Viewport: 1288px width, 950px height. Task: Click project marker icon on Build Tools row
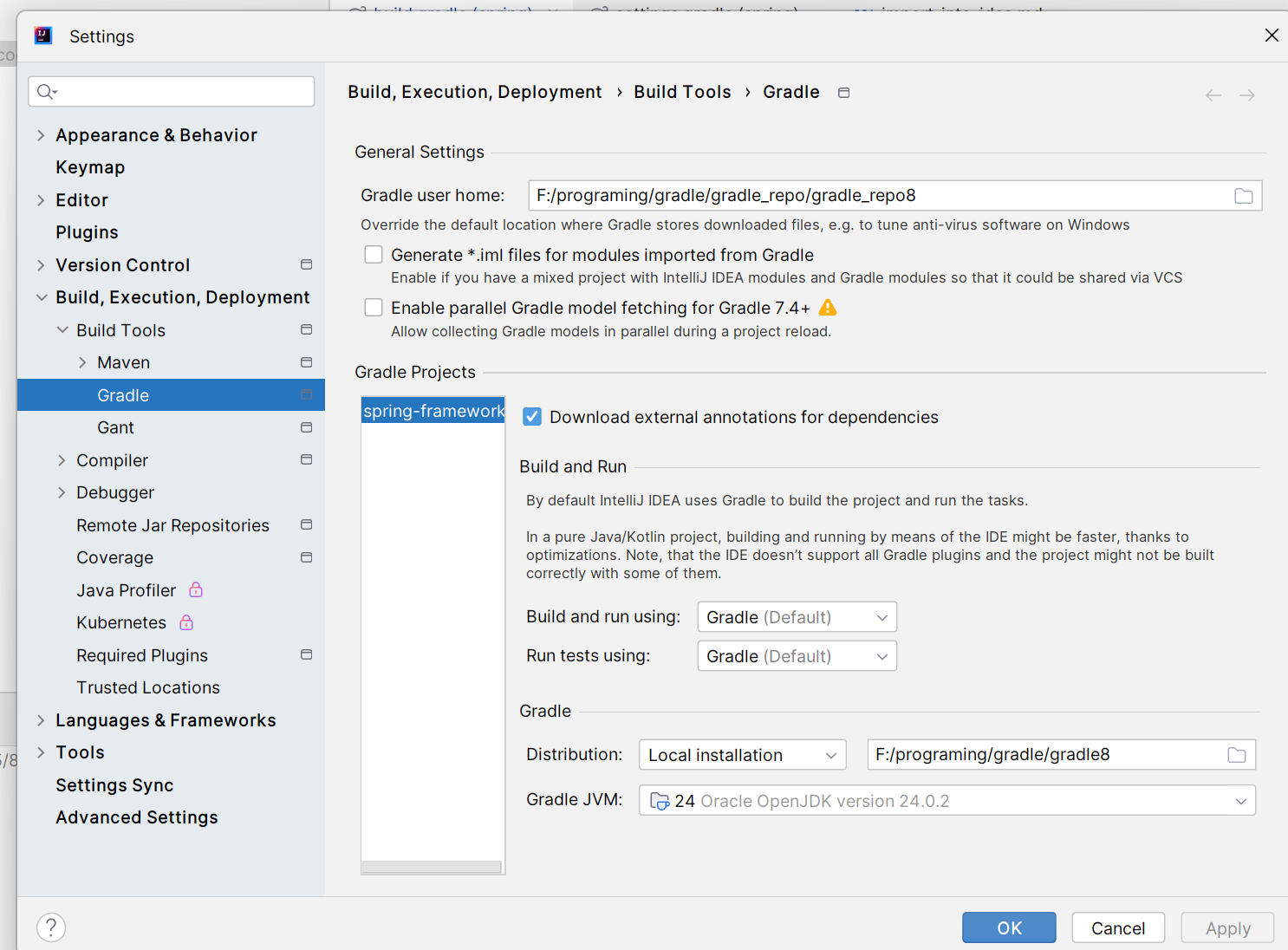click(x=306, y=329)
